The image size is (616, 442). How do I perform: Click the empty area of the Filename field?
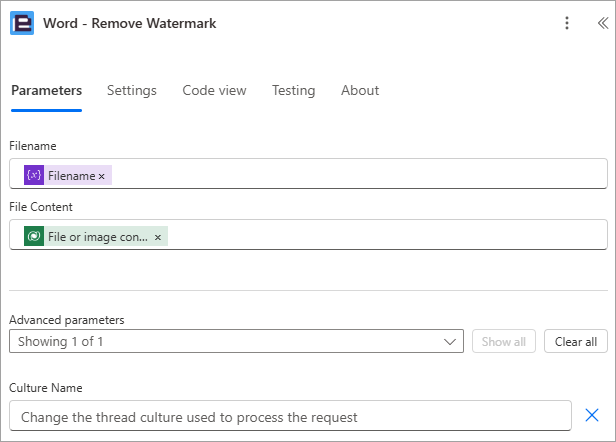pyautogui.click(x=358, y=174)
